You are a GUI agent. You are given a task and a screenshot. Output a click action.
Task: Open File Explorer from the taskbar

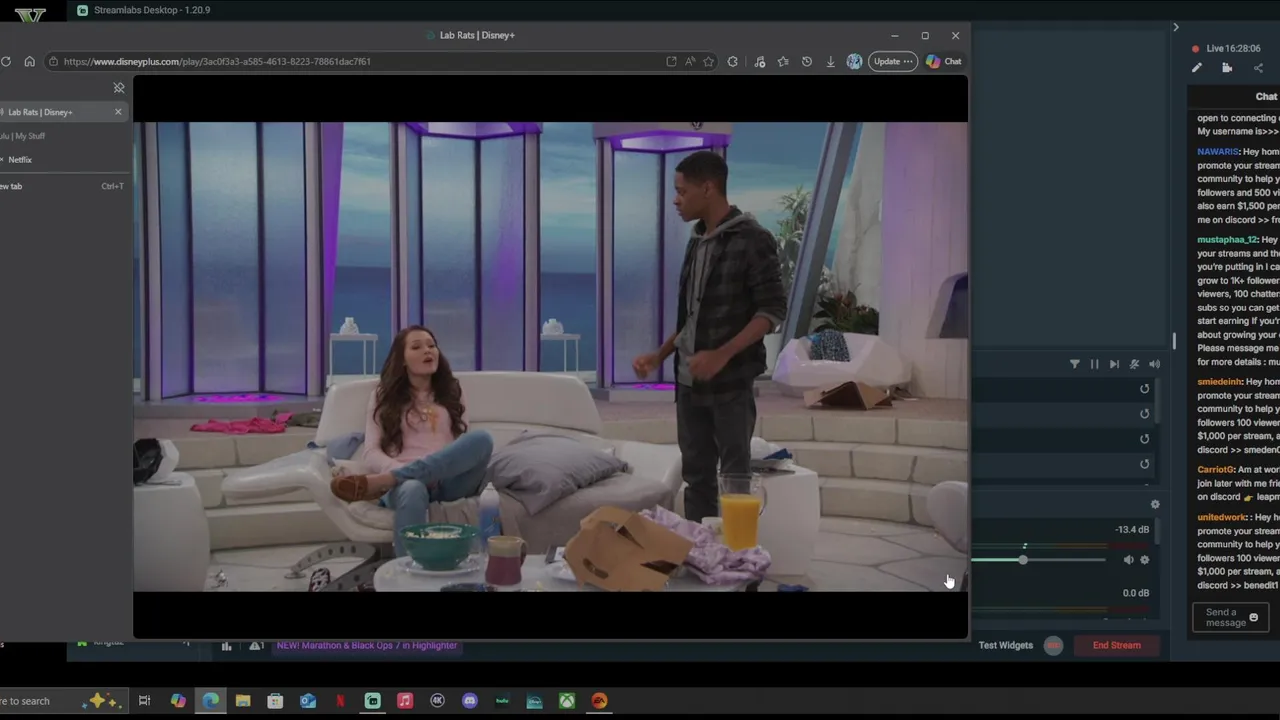click(243, 701)
